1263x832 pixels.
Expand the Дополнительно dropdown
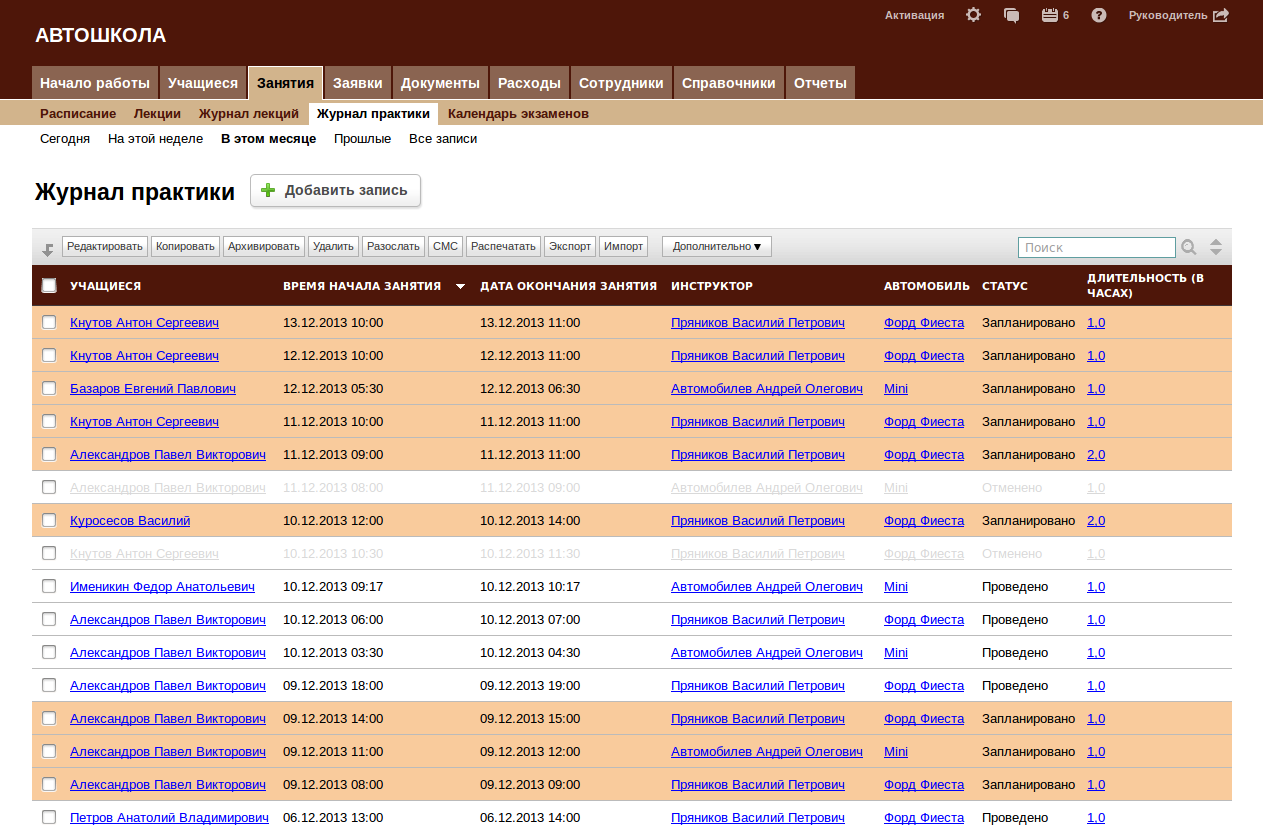(716, 246)
